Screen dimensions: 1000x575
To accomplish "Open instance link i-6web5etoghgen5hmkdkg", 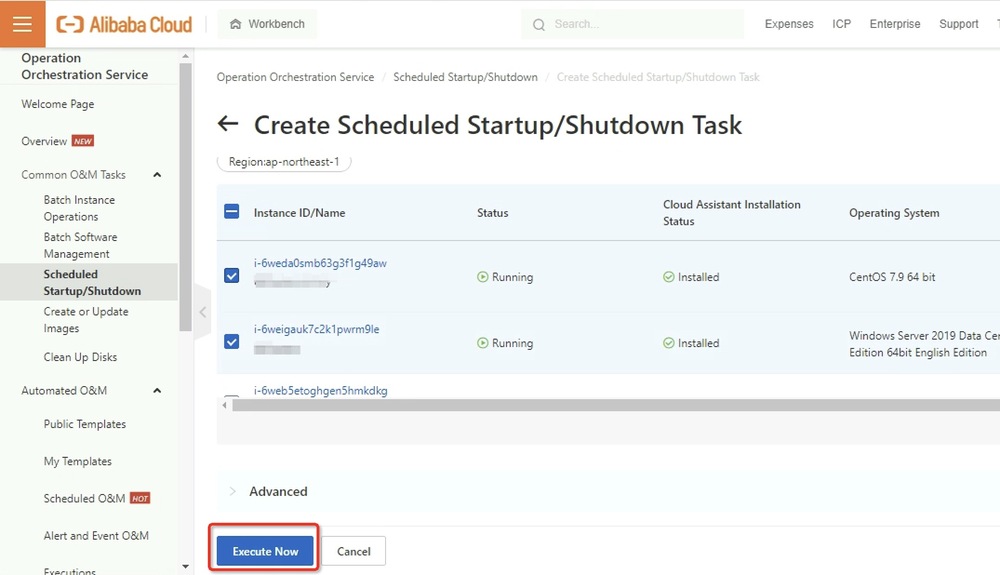I will tap(320, 391).
